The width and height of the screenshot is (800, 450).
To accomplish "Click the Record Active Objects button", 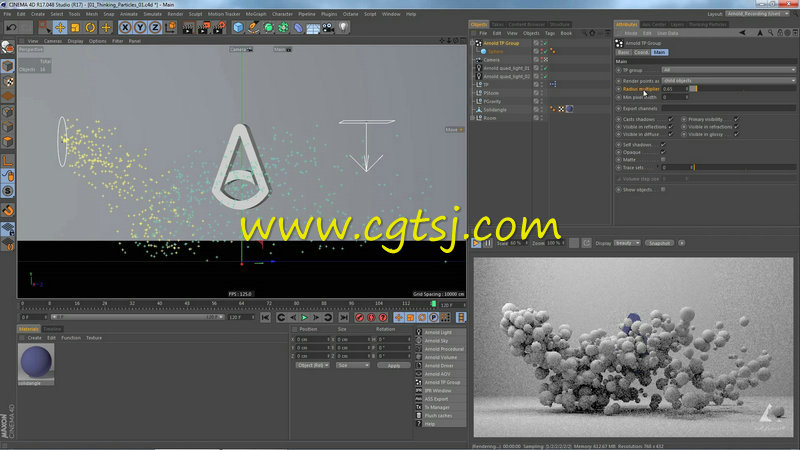I will 360,317.
